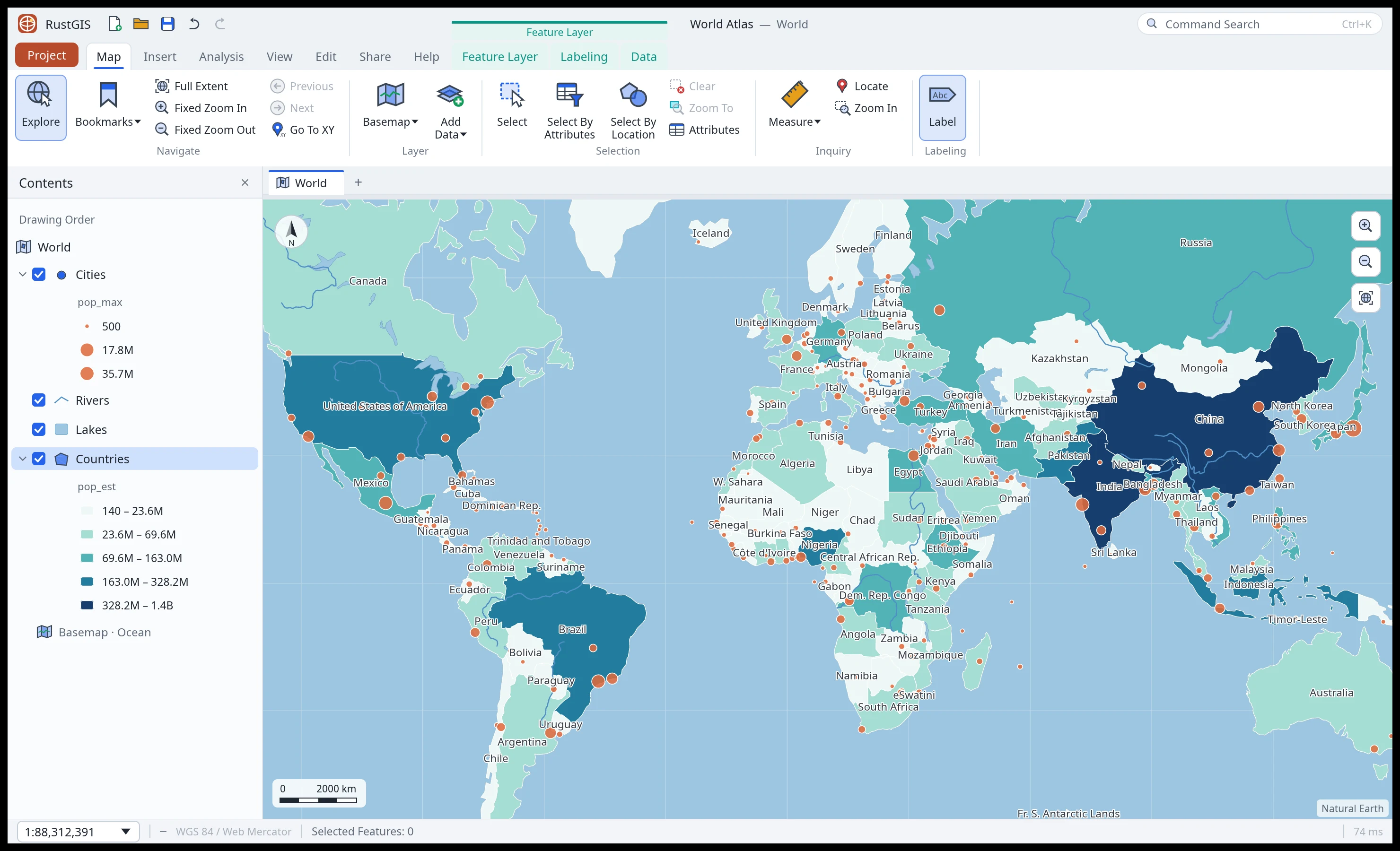Switch to the Analysis ribbon tab

(x=221, y=56)
